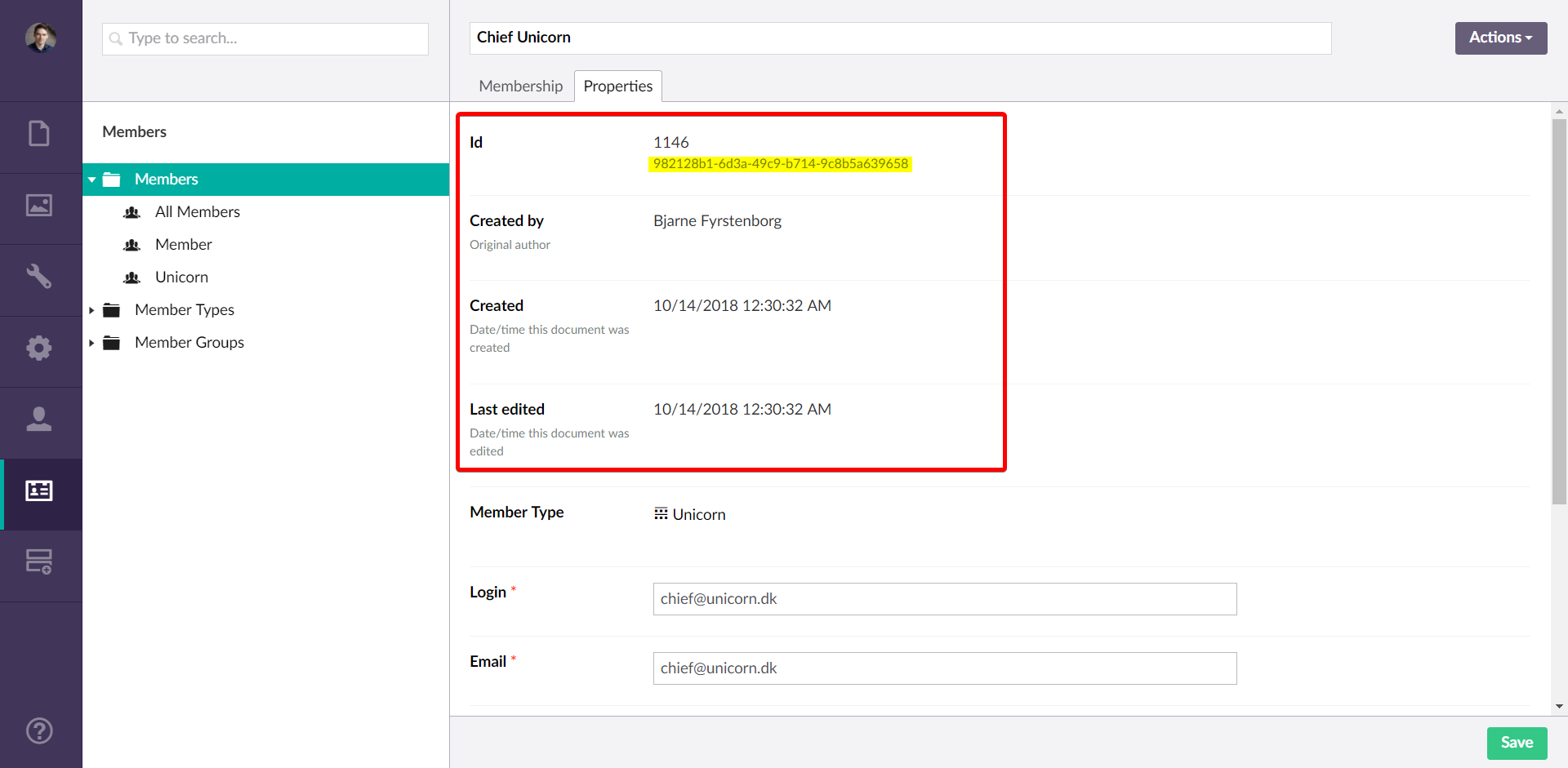The width and height of the screenshot is (1568, 768).
Task: Click the Original author description
Action: [x=510, y=245]
